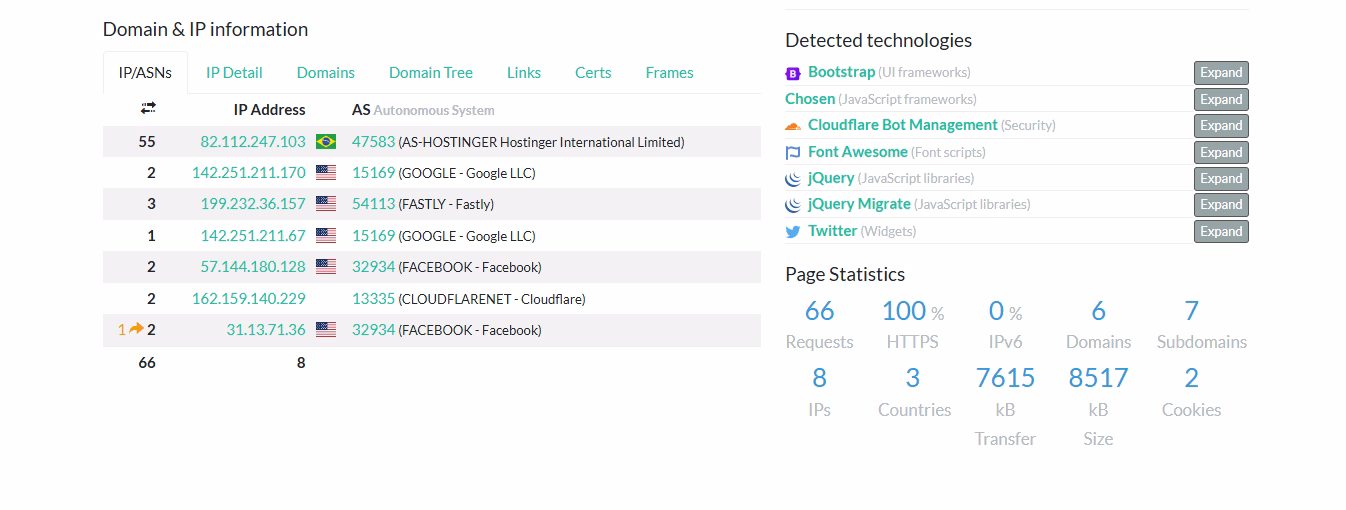The height and width of the screenshot is (510, 1346).
Task: Open the Bootstrap technology link
Action: 841,72
